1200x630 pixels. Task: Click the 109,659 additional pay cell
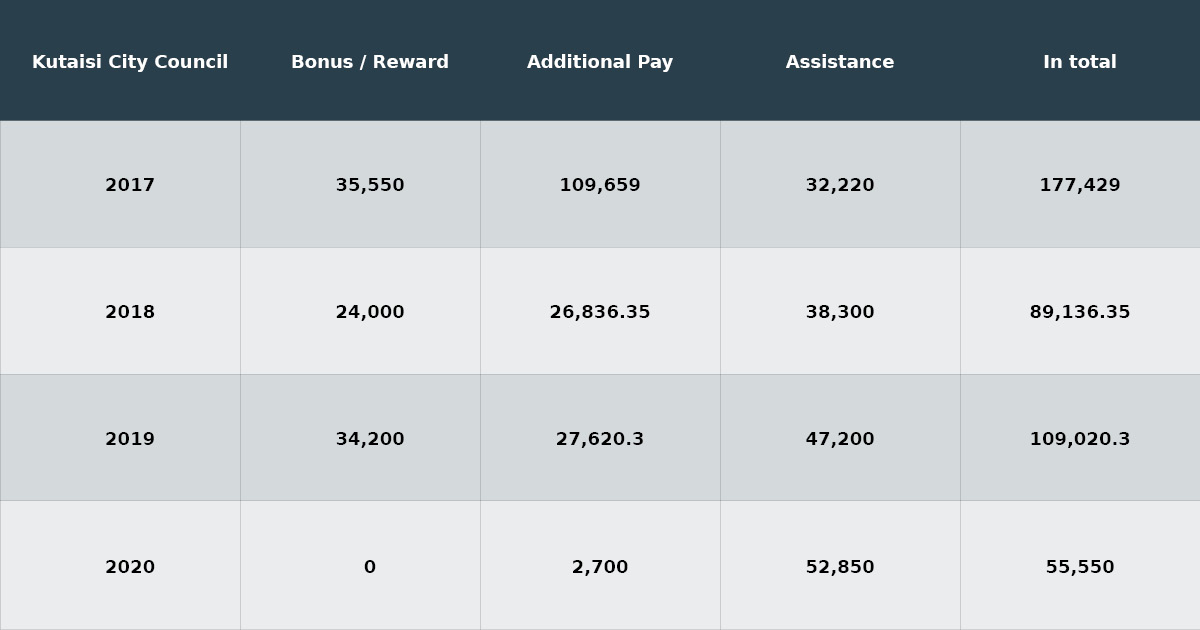(x=600, y=185)
